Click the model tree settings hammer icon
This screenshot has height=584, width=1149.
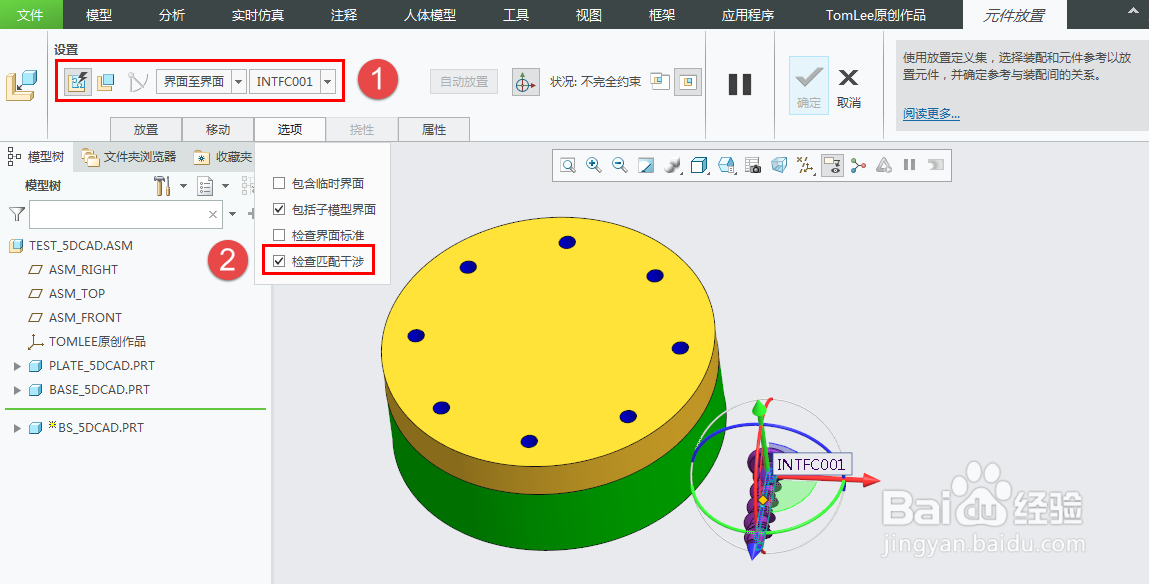click(163, 186)
